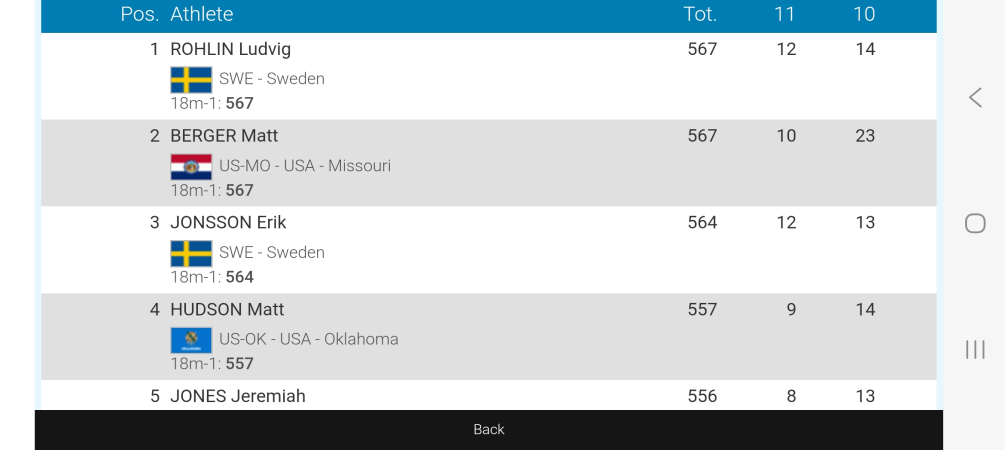Select athlete BERGER Matt
This screenshot has width=1005, height=450.
tap(224, 136)
